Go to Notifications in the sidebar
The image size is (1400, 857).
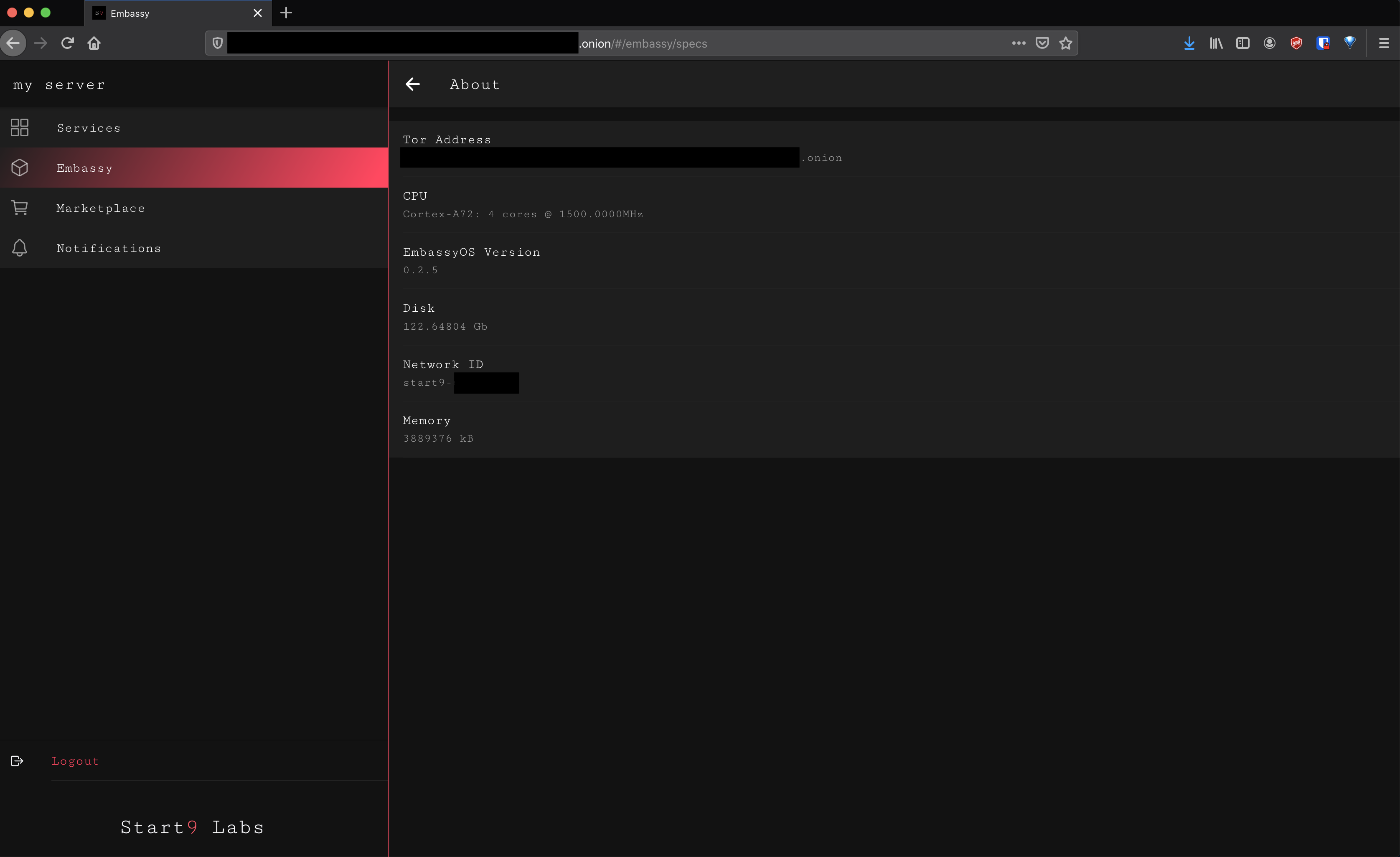point(109,248)
